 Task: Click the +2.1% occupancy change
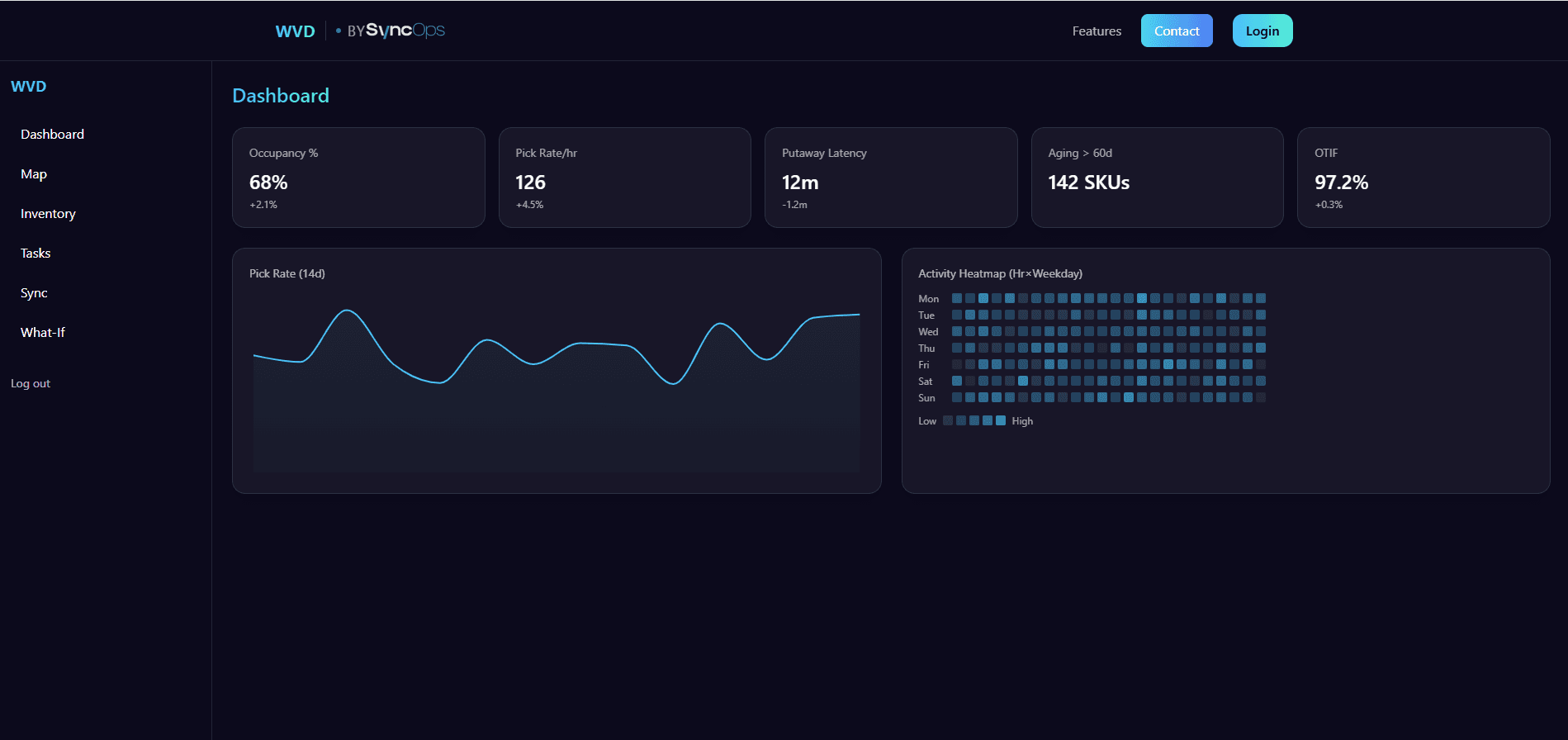click(263, 205)
